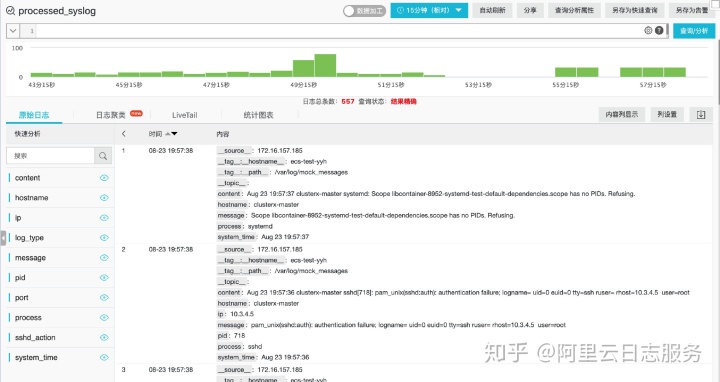Toggle the 数据加工 switch
720x382 pixels.
pos(365,11)
